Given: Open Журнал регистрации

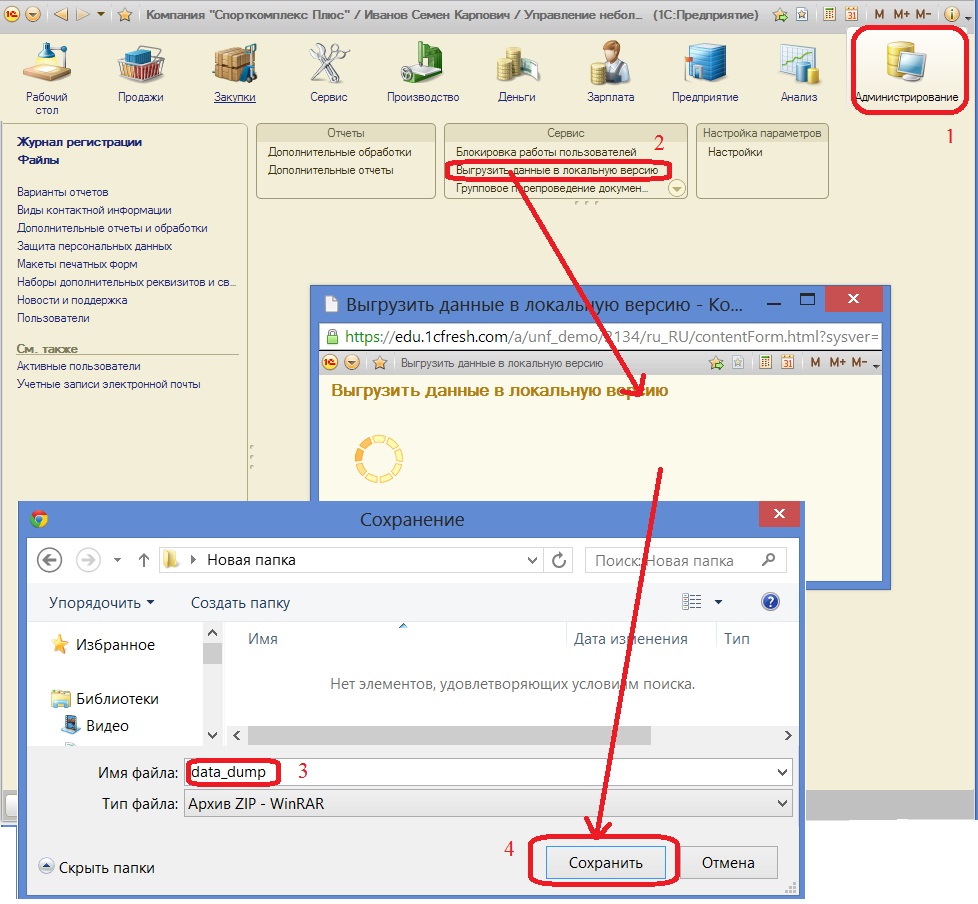Looking at the screenshot, I should [x=79, y=142].
